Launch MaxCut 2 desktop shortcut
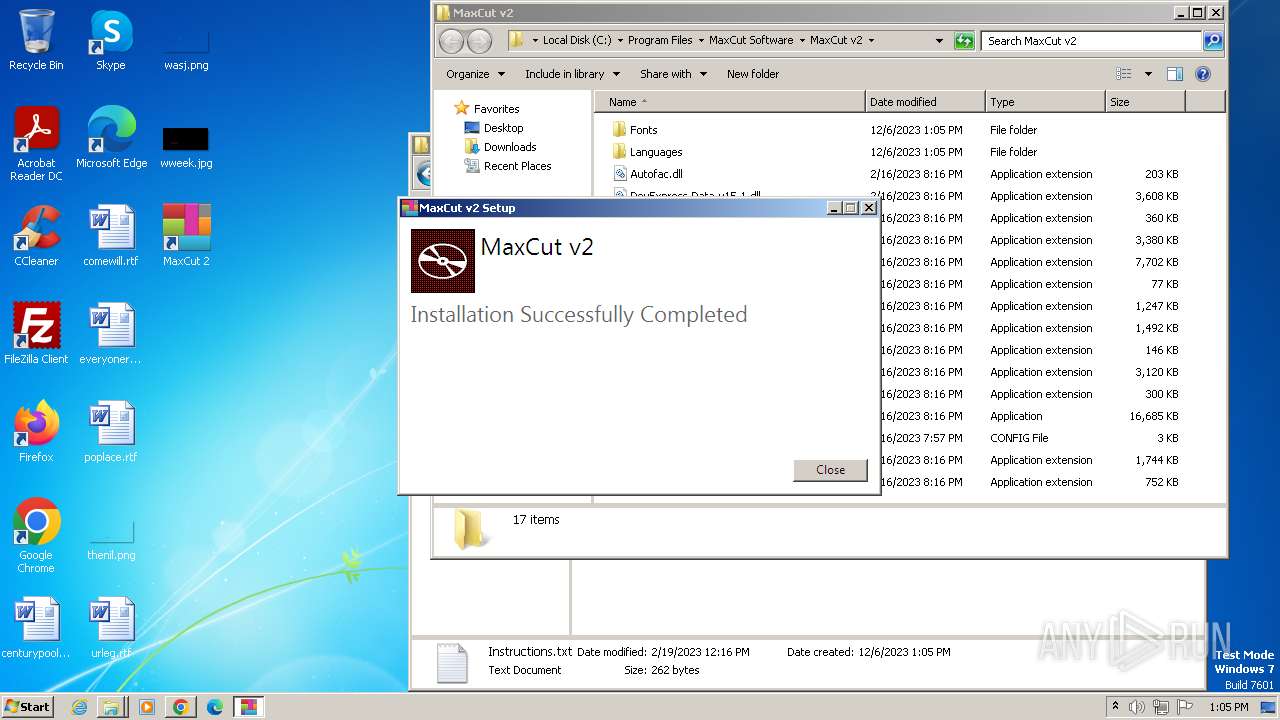This screenshot has width=1280, height=720. coord(186,236)
